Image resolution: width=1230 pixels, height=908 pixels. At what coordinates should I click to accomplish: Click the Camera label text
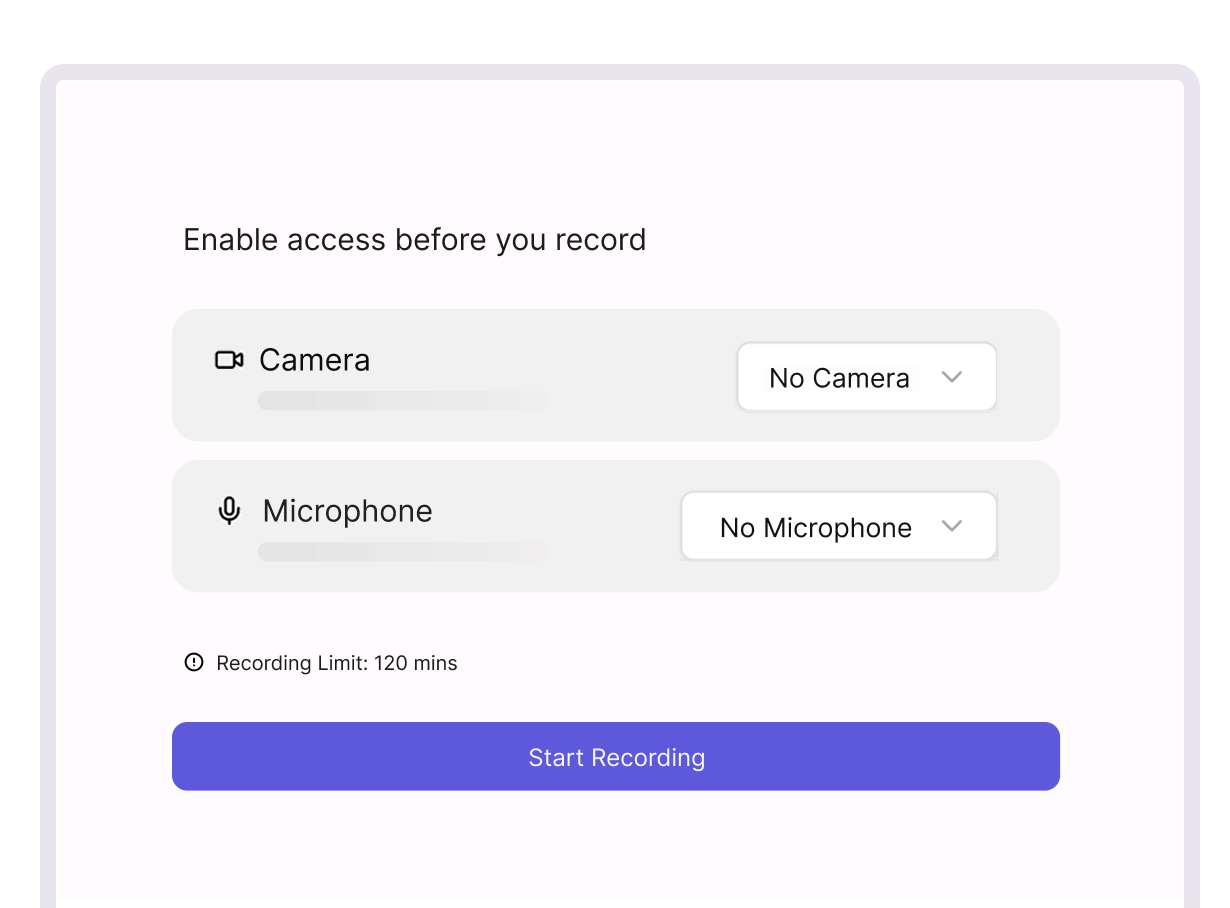[x=314, y=360]
